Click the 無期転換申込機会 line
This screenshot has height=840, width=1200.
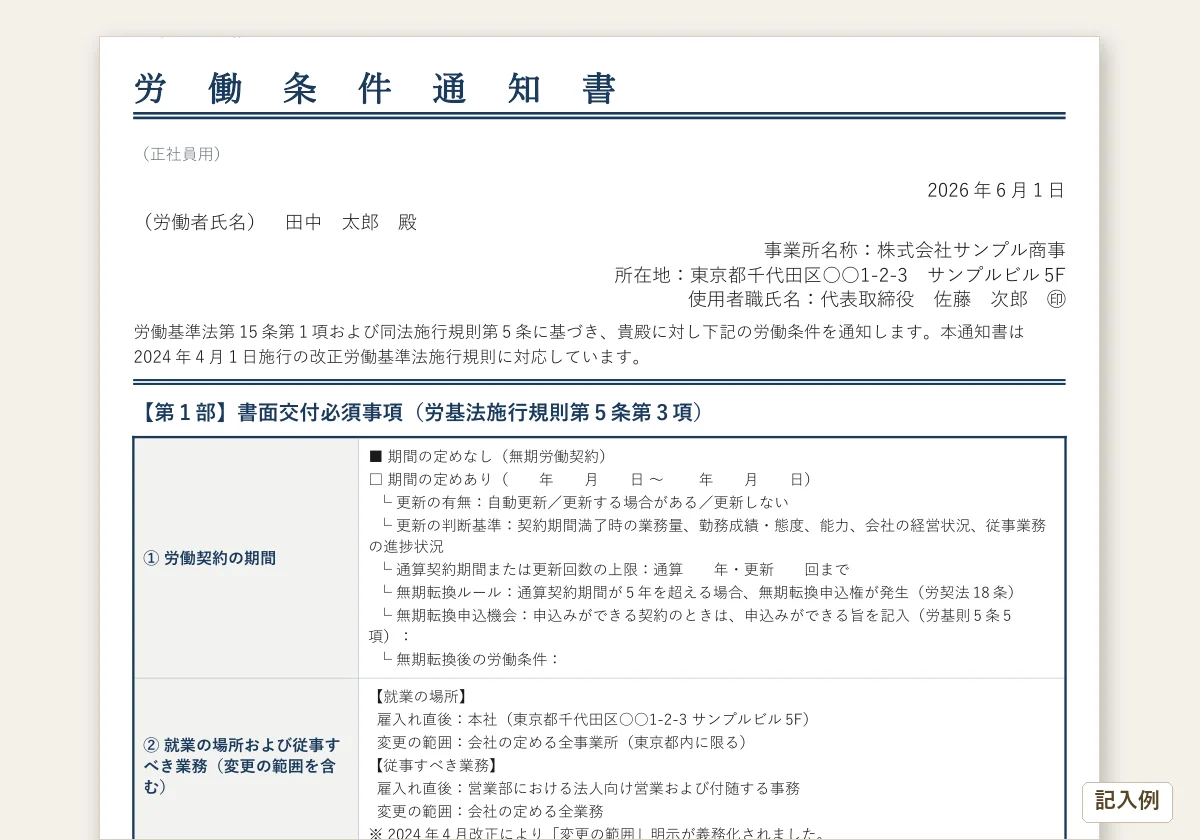pyautogui.click(x=691, y=626)
